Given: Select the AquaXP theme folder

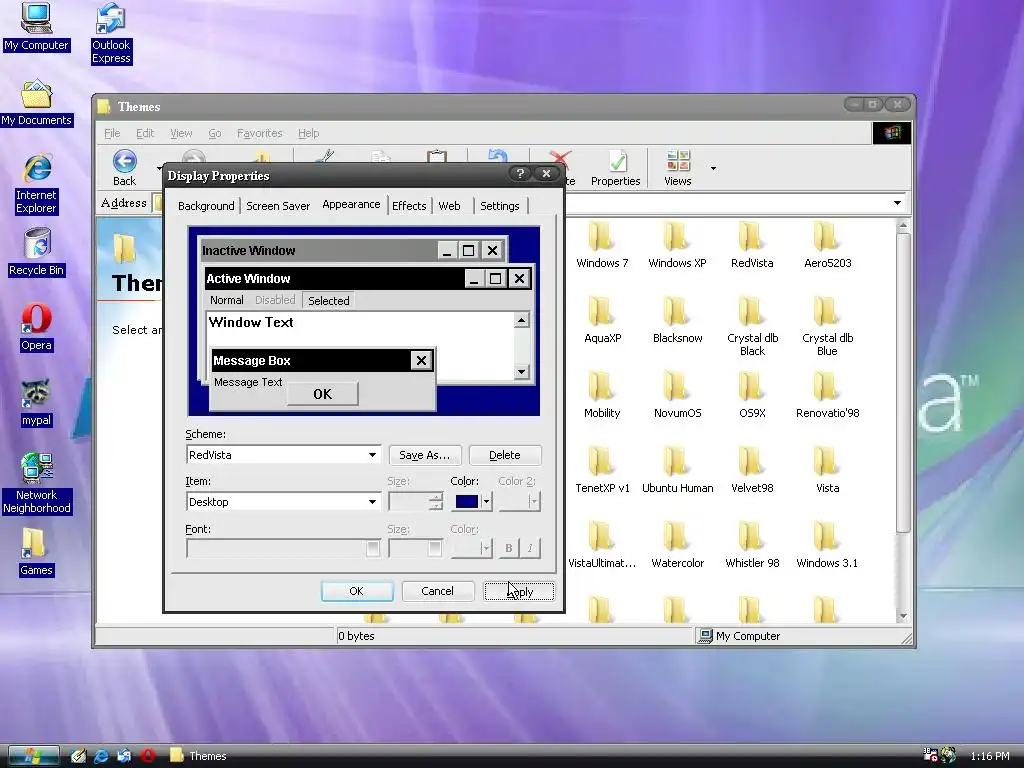Looking at the screenshot, I should 602,320.
